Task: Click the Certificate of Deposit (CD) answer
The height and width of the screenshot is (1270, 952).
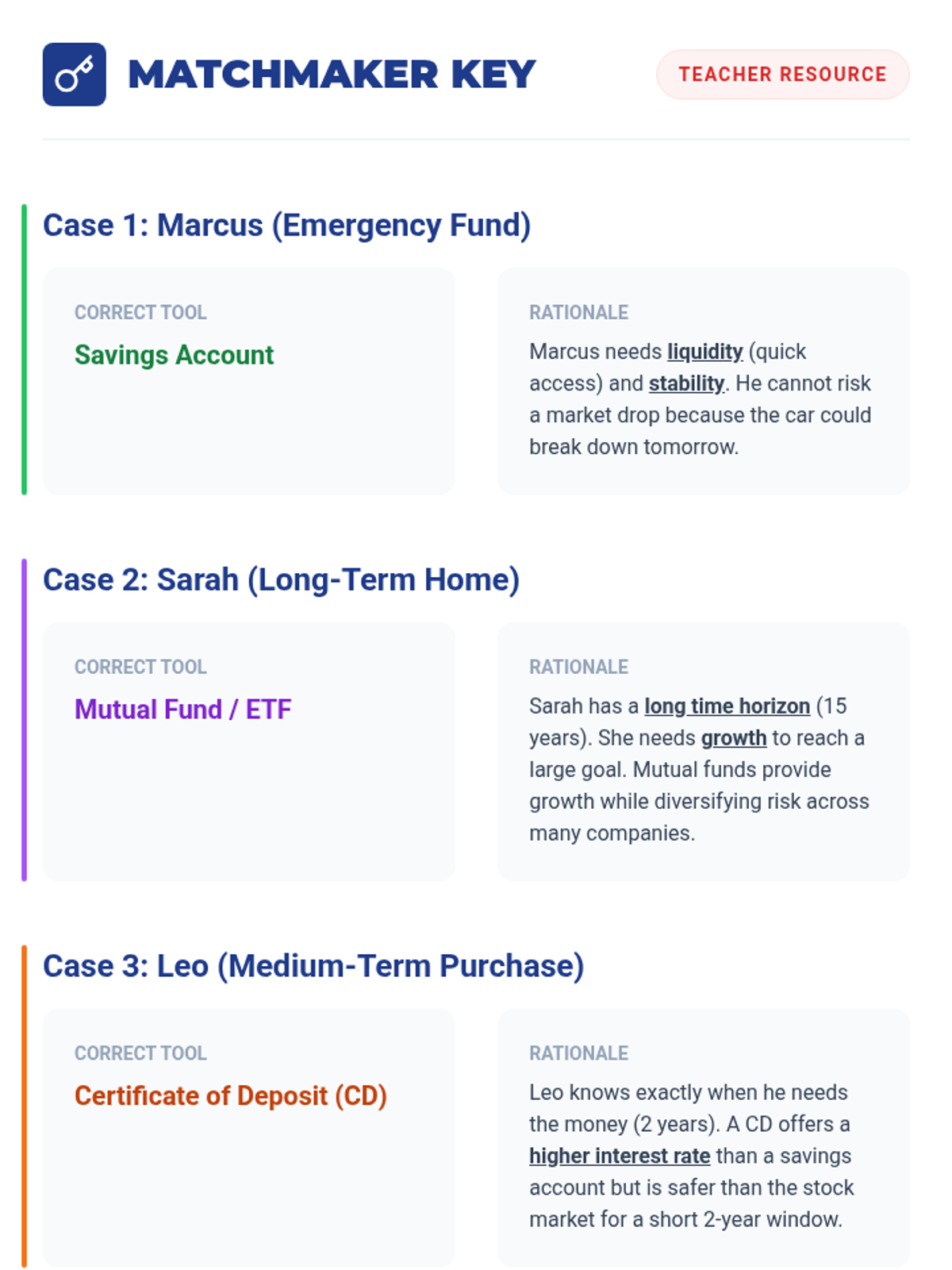Action: (230, 1095)
